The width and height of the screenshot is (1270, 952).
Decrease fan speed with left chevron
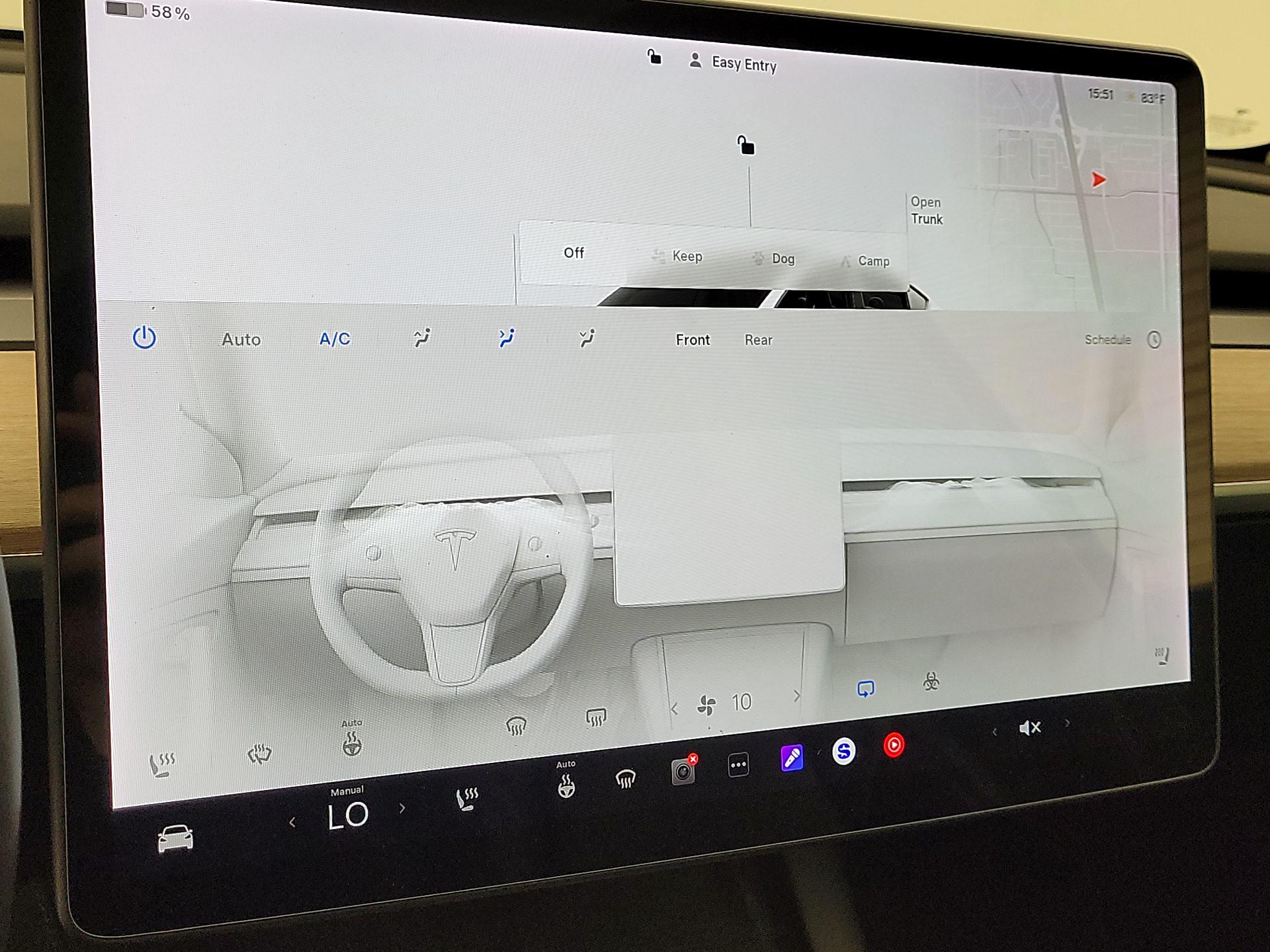[x=674, y=709]
